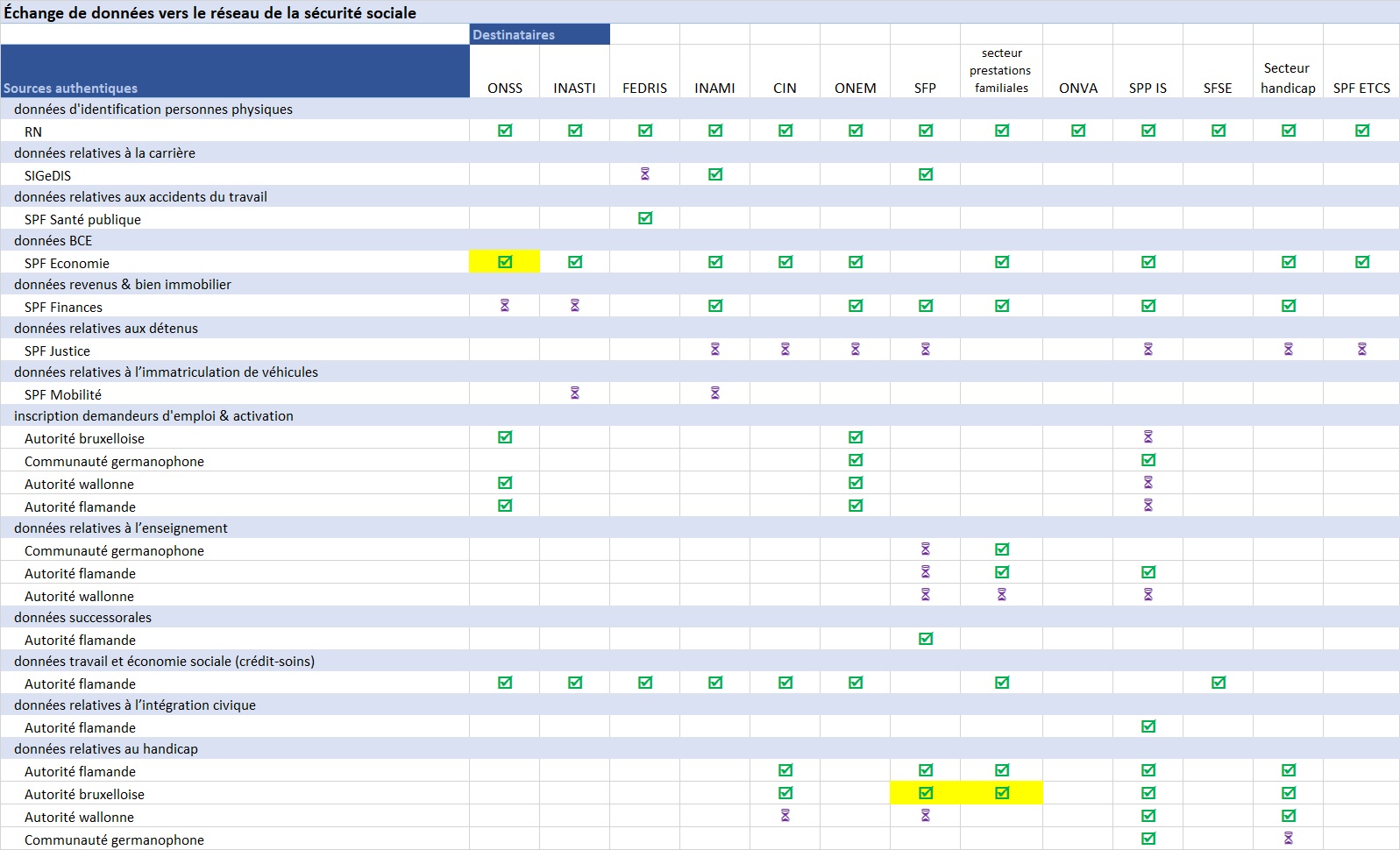Select the yellow highlighted SPF Economie ONSS cell

pyautogui.click(x=505, y=262)
